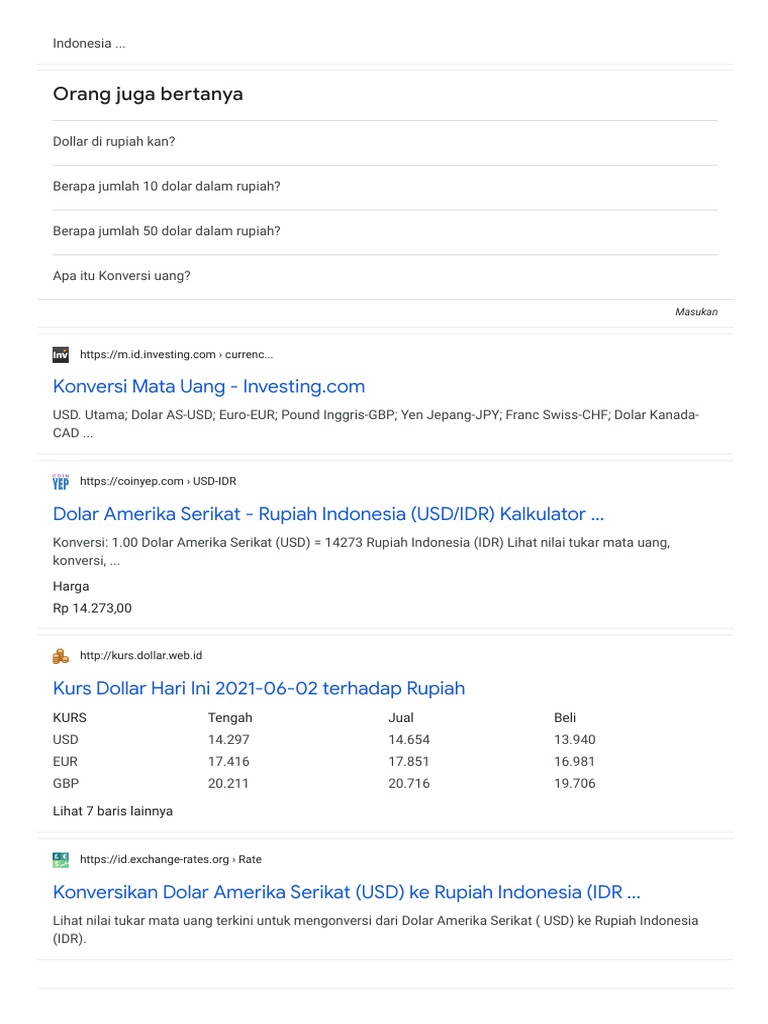
Task: Click the coinyep.com USD-IDR URL breadcrumb
Action: point(158,481)
